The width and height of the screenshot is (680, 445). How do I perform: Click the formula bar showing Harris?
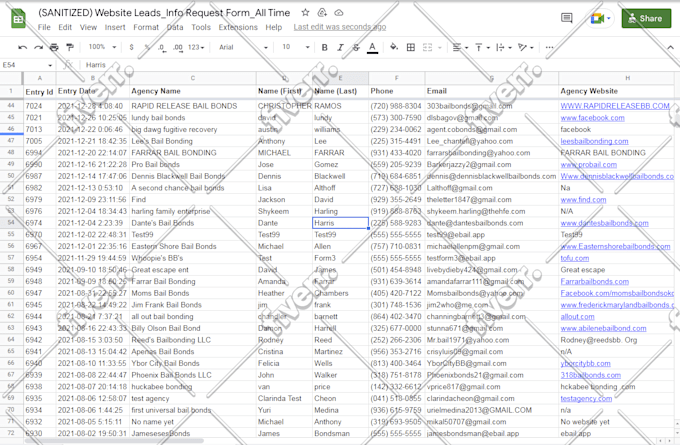pos(382,65)
